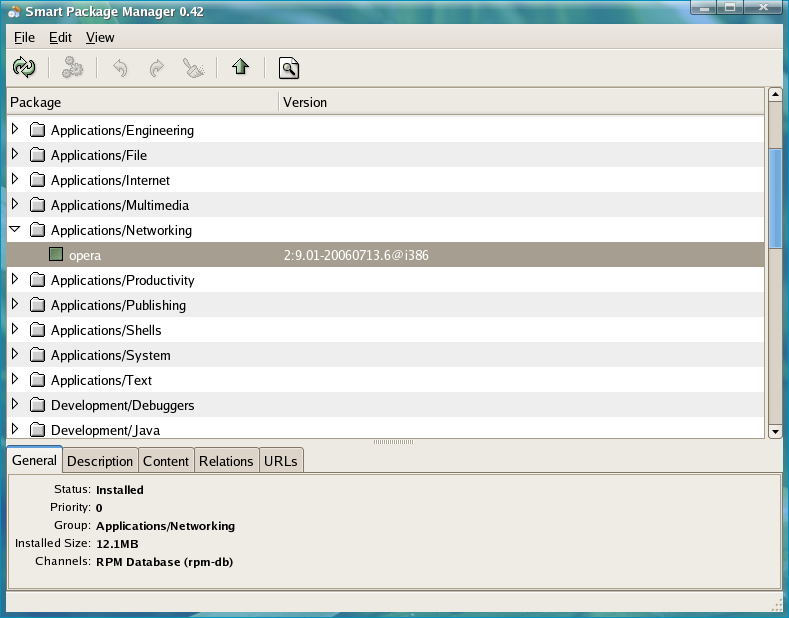This screenshot has height=618, width=789.
Task: Click the Clear Changes broom icon
Action: click(193, 68)
